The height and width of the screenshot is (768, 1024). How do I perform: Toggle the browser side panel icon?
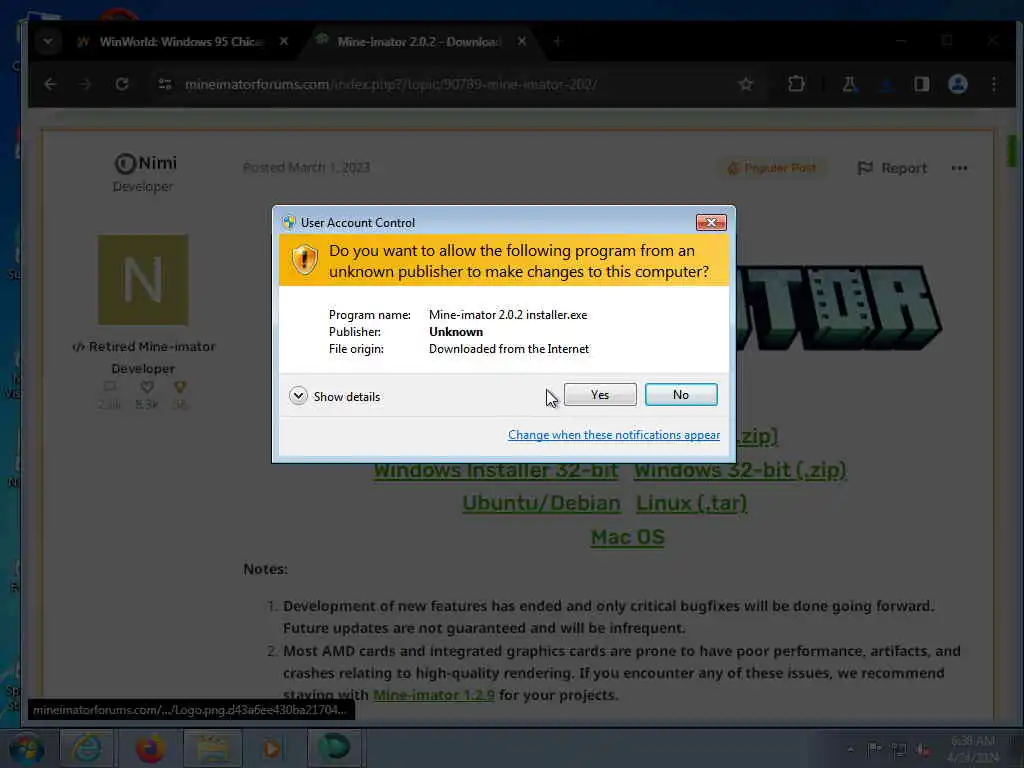coord(921,84)
